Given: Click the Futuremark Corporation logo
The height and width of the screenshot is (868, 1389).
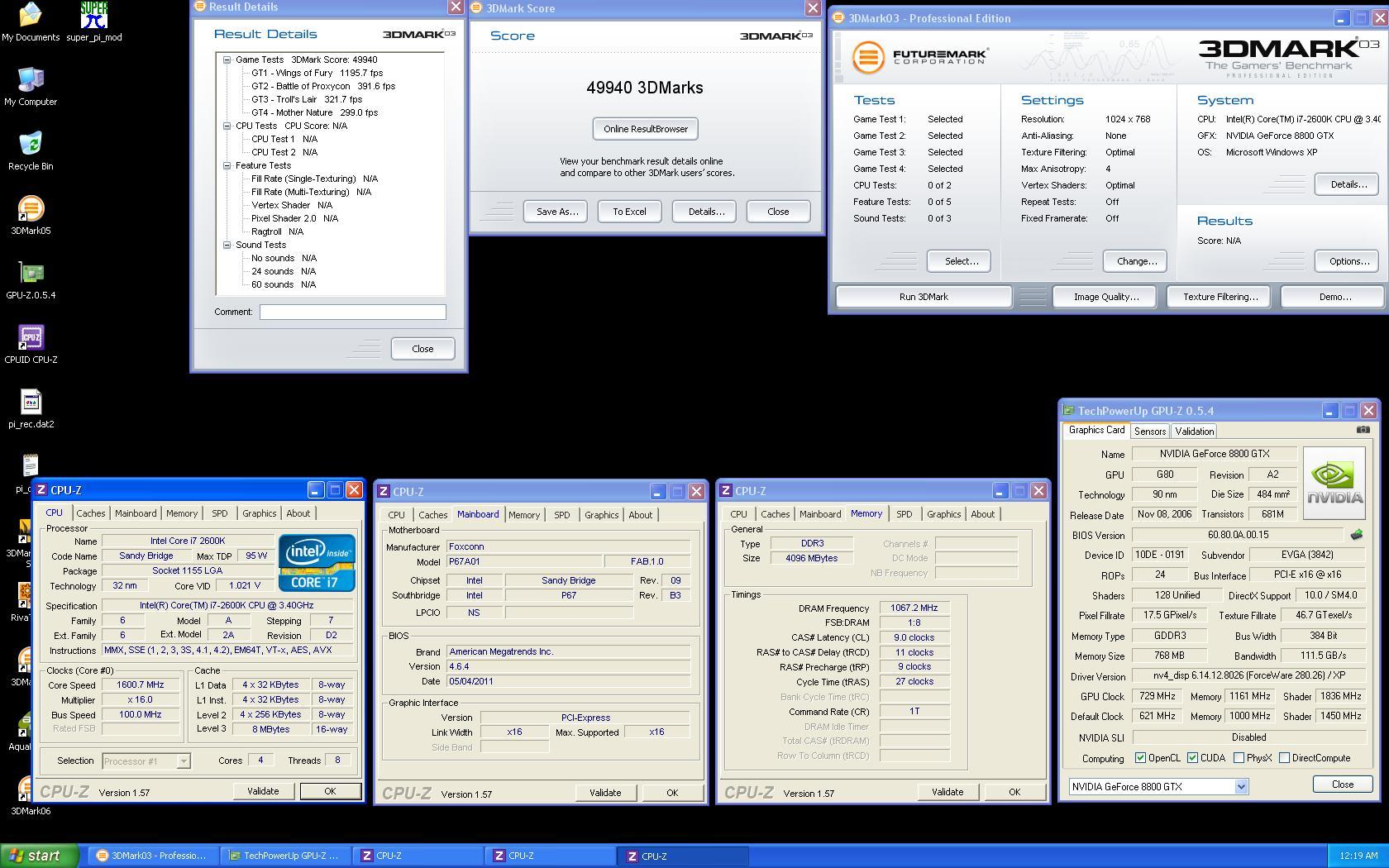Looking at the screenshot, I should pos(920,57).
